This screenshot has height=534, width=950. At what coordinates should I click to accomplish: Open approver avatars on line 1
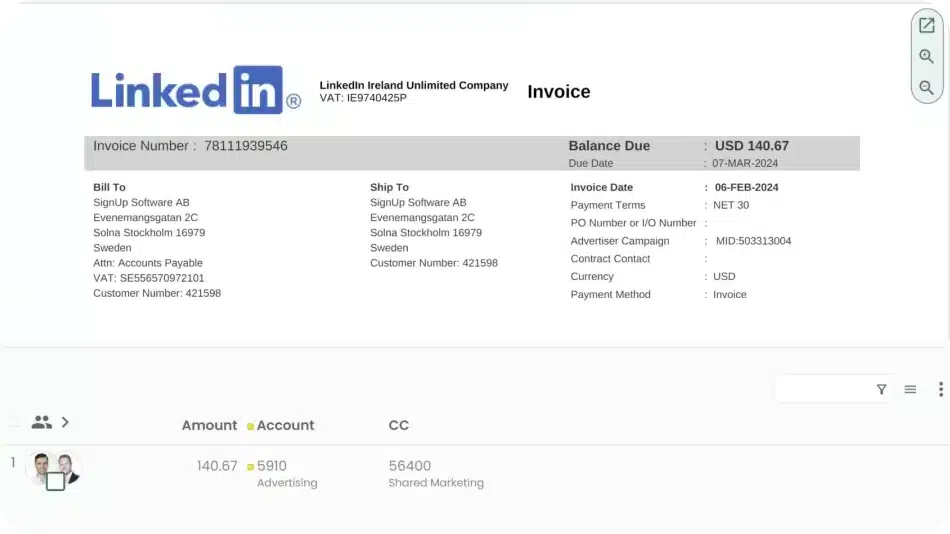pyautogui.click(x=55, y=469)
